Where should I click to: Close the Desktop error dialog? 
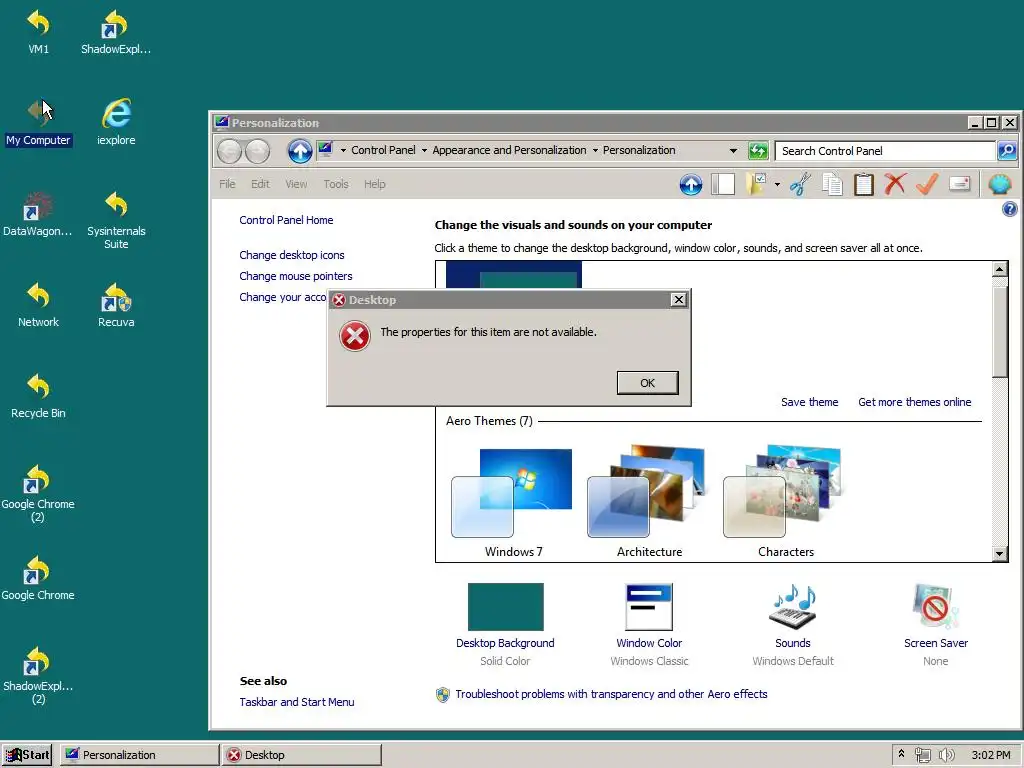point(679,299)
